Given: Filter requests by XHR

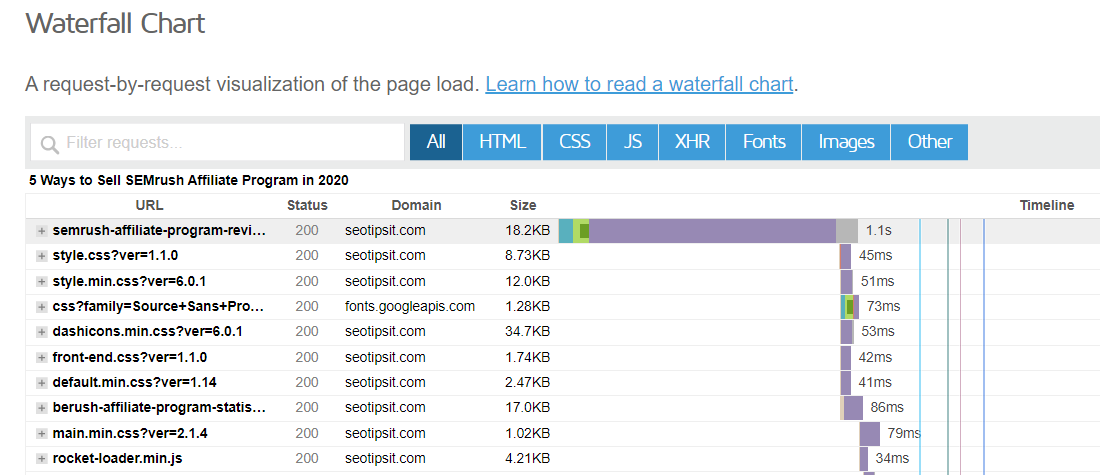Looking at the screenshot, I should pos(692,142).
